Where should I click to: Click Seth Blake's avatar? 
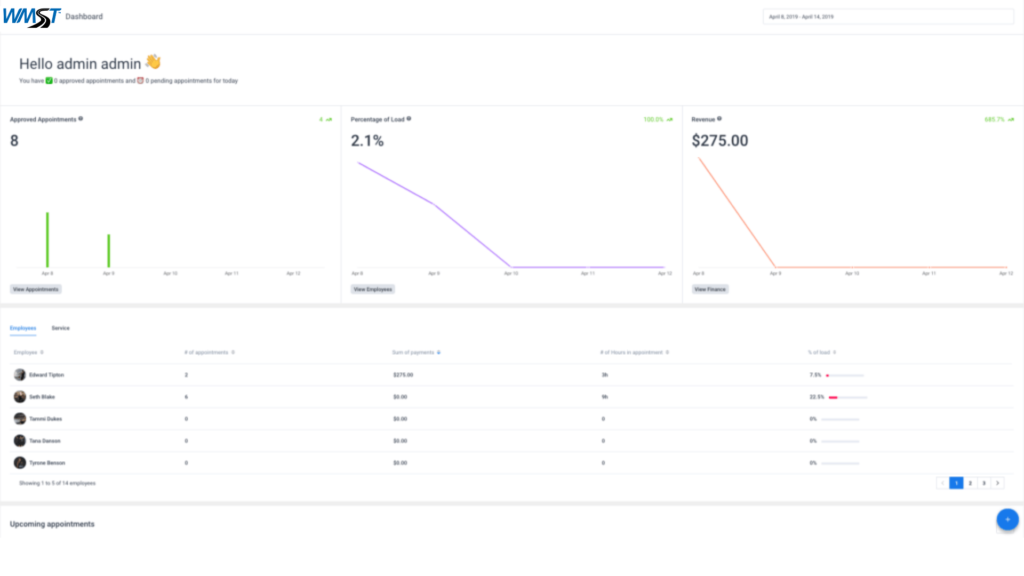[x=20, y=397]
